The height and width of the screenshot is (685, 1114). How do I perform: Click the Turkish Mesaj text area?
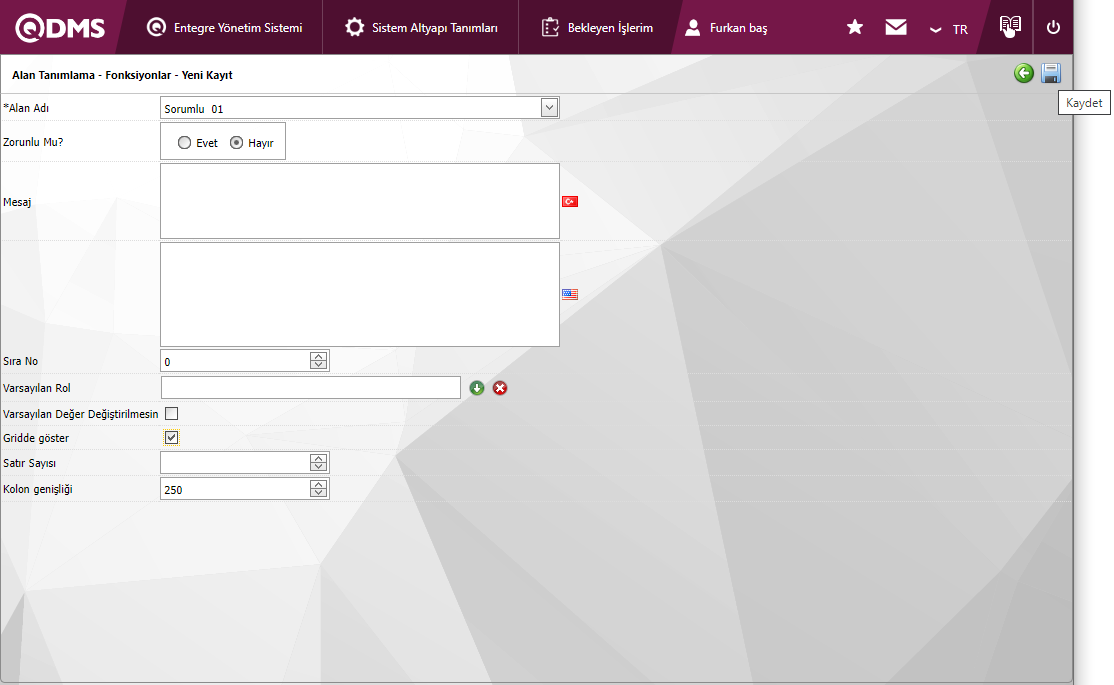coord(359,201)
